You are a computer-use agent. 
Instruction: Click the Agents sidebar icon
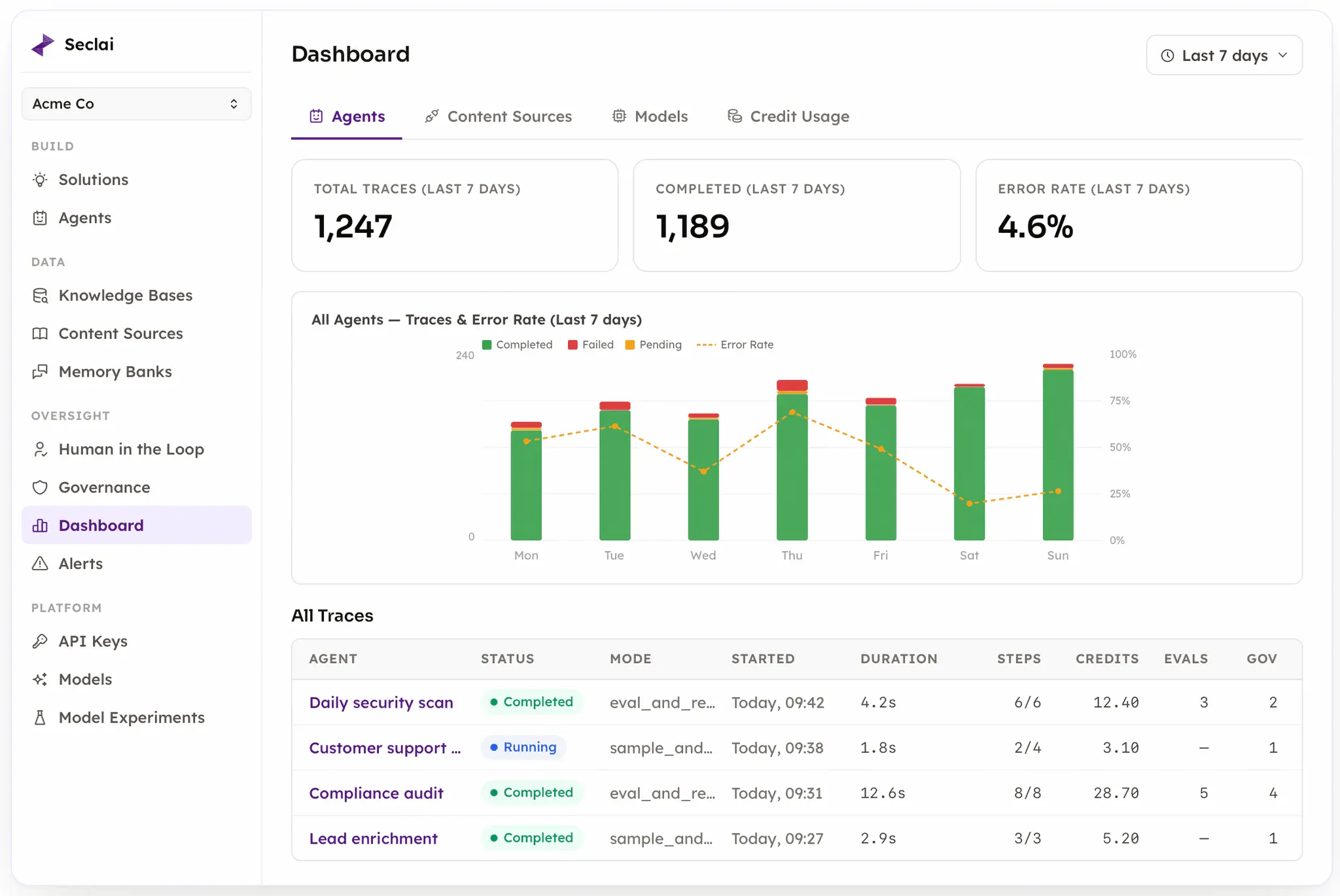(x=40, y=218)
